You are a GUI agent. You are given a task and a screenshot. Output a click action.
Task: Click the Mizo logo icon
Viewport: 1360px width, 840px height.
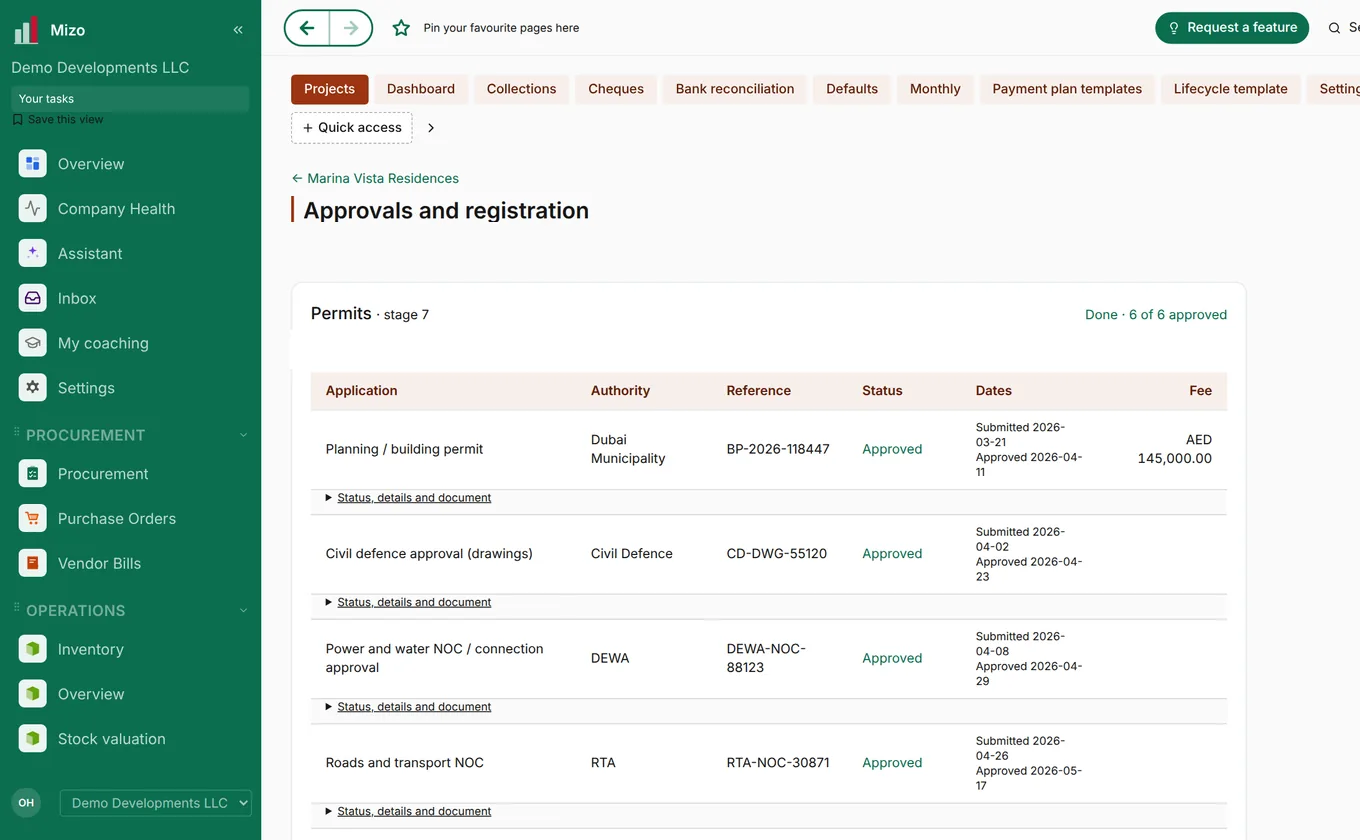pyautogui.click(x=26, y=30)
